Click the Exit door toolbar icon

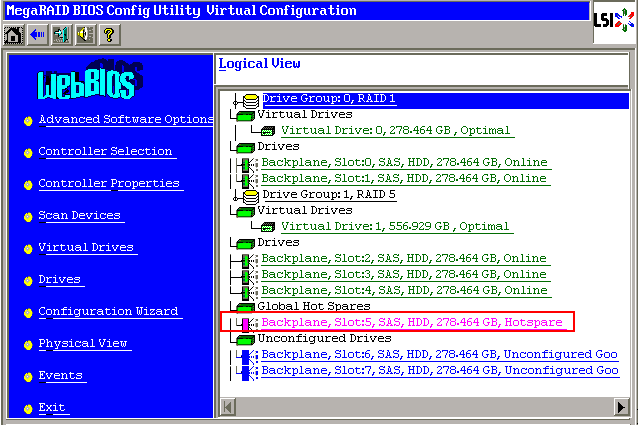tap(61, 35)
